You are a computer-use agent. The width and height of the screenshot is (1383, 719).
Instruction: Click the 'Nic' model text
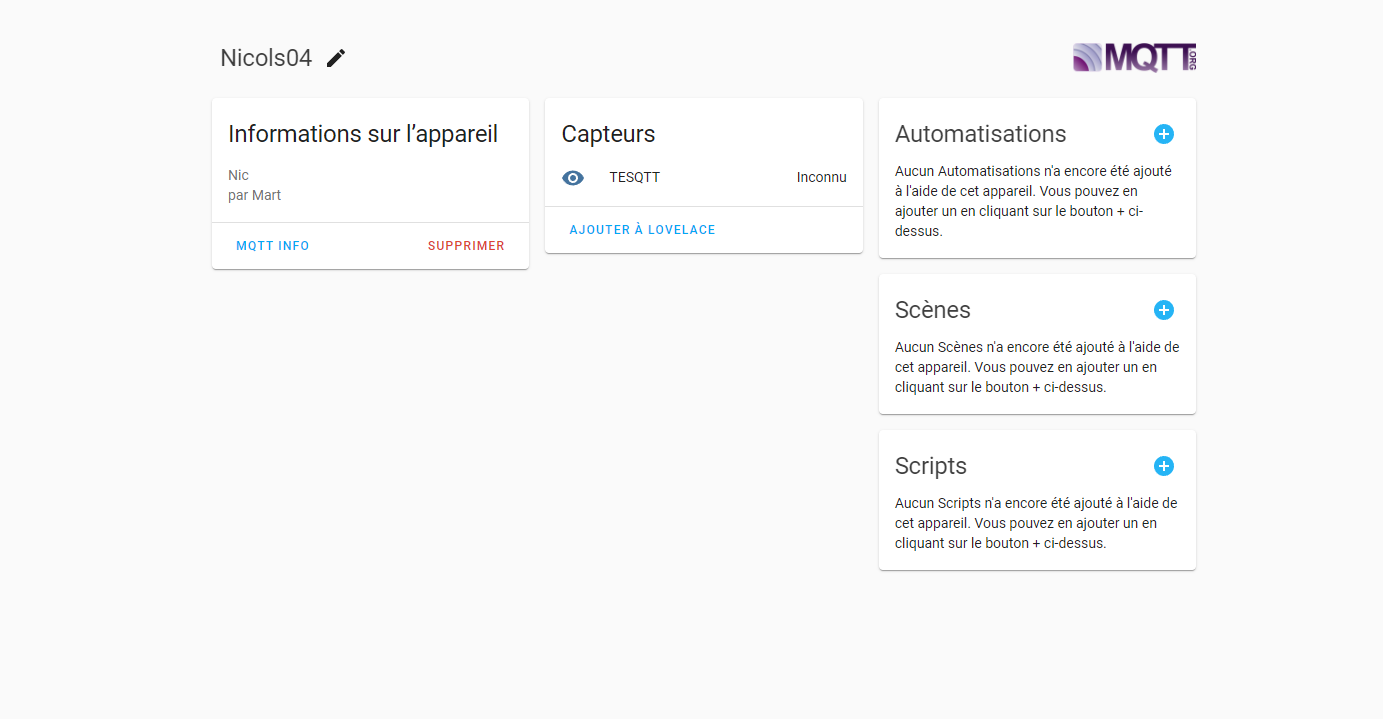click(x=238, y=176)
